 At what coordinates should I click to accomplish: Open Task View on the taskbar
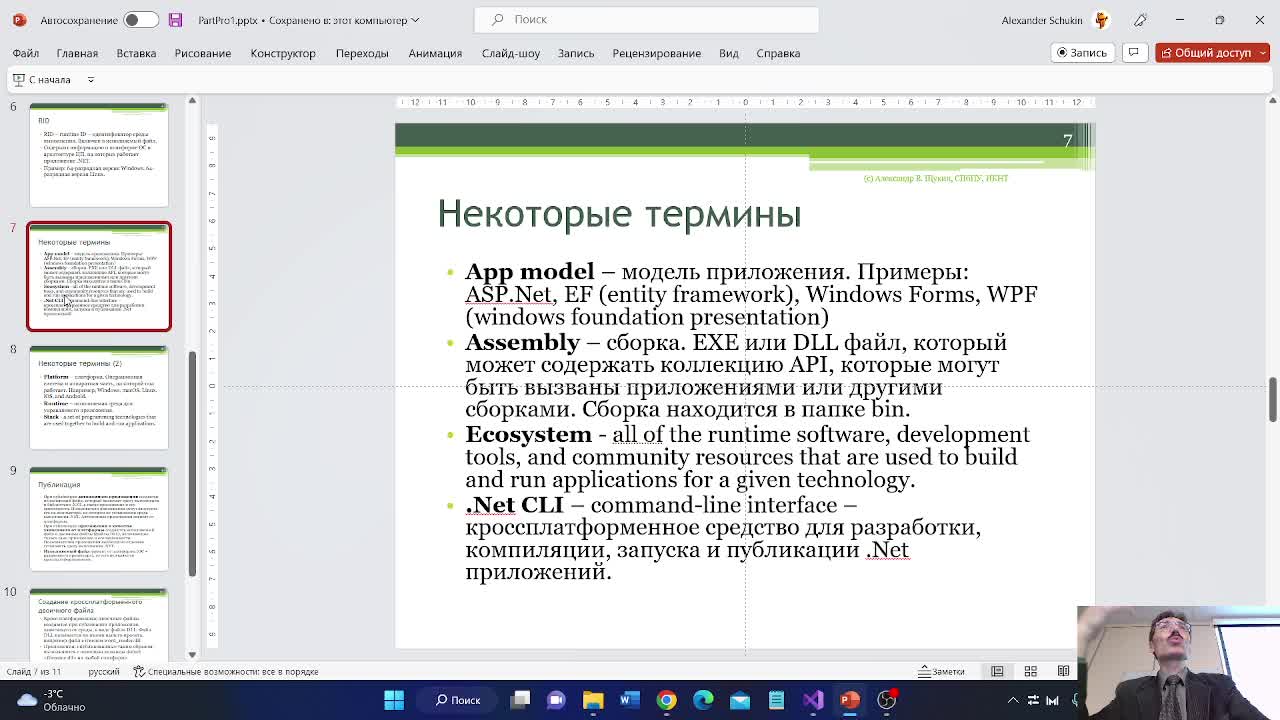[520, 700]
